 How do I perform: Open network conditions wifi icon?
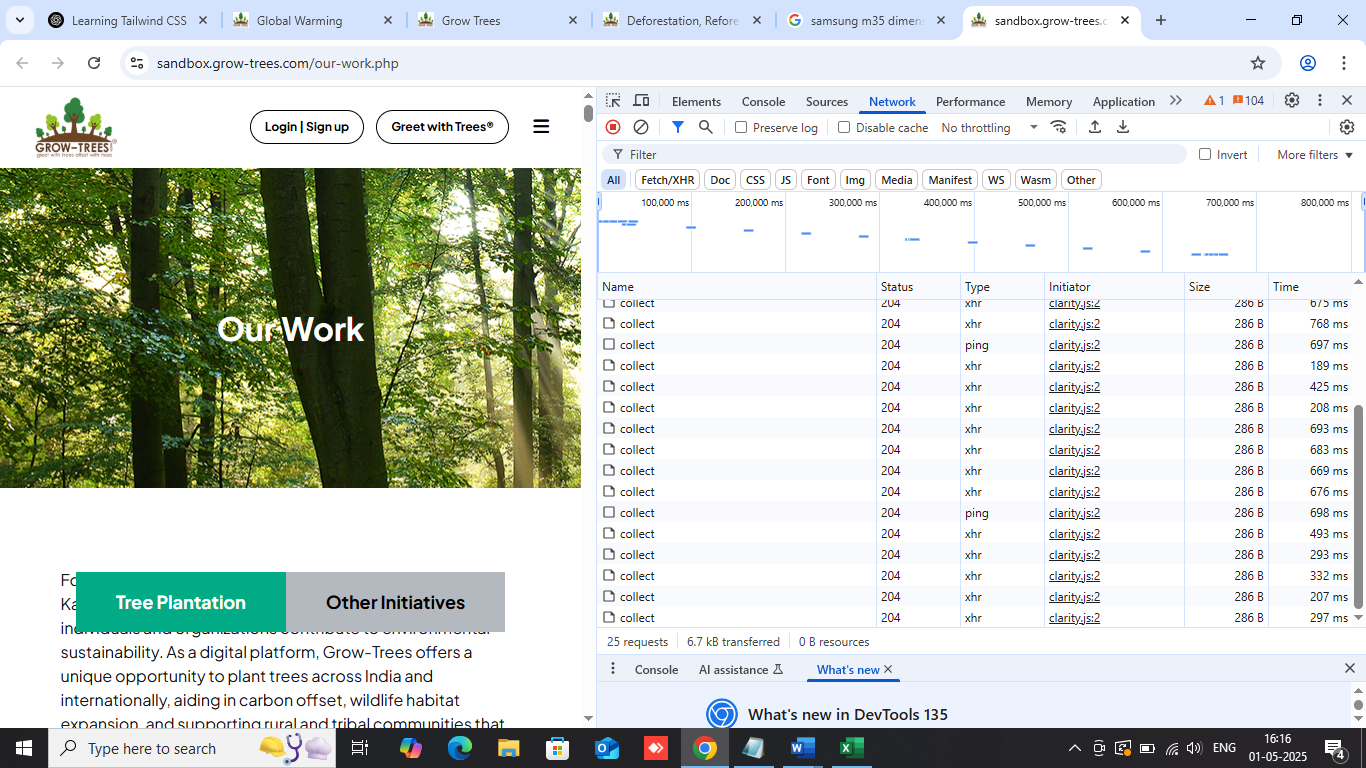[1059, 127]
